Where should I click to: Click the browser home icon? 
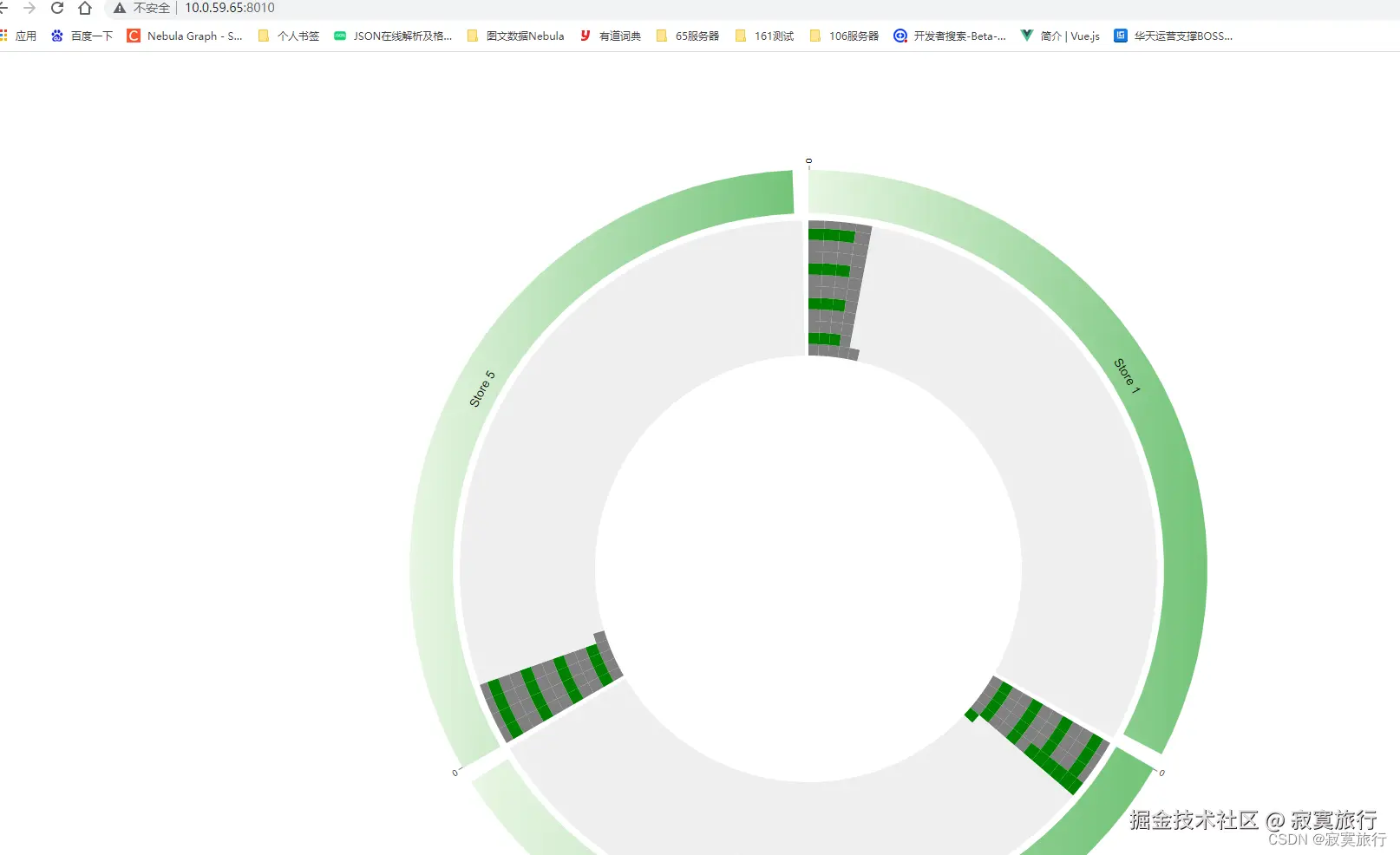[85, 8]
